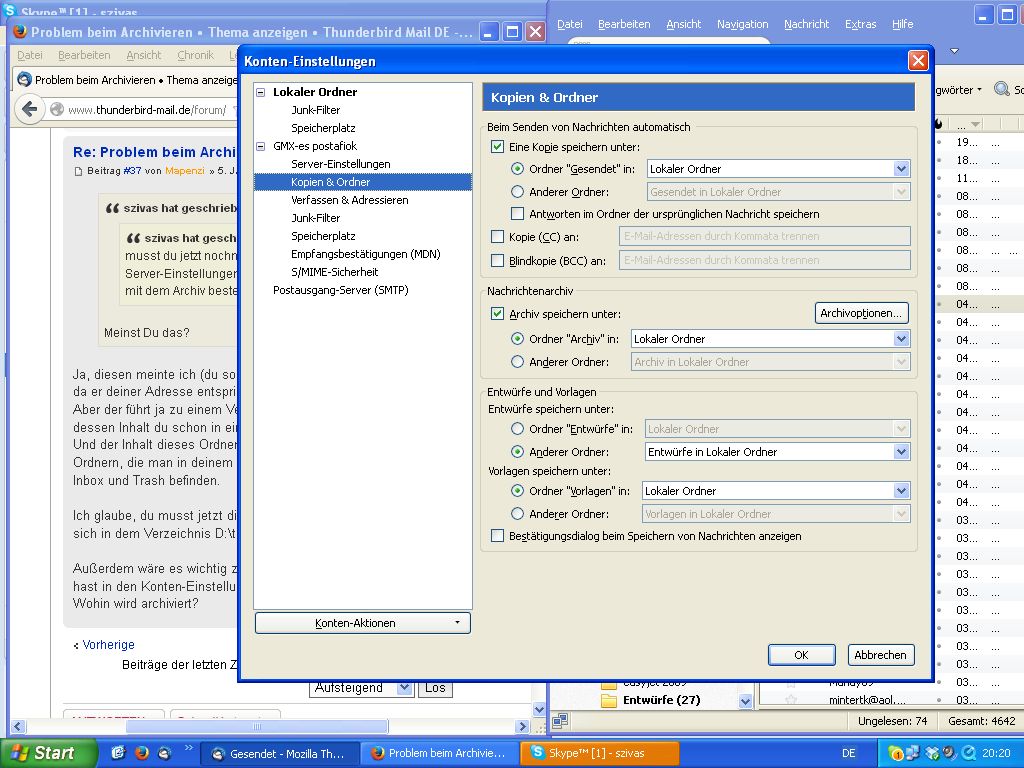Open Entwürfe in Lokaler Ordner dropdown
Screen dimensions: 1024x768
click(x=777, y=451)
